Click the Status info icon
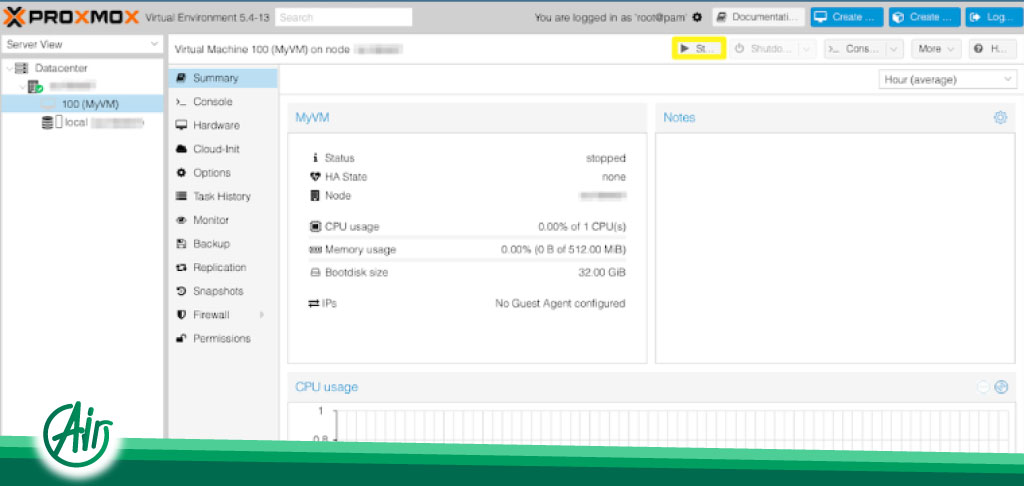The height and width of the screenshot is (486, 1024). (315, 158)
